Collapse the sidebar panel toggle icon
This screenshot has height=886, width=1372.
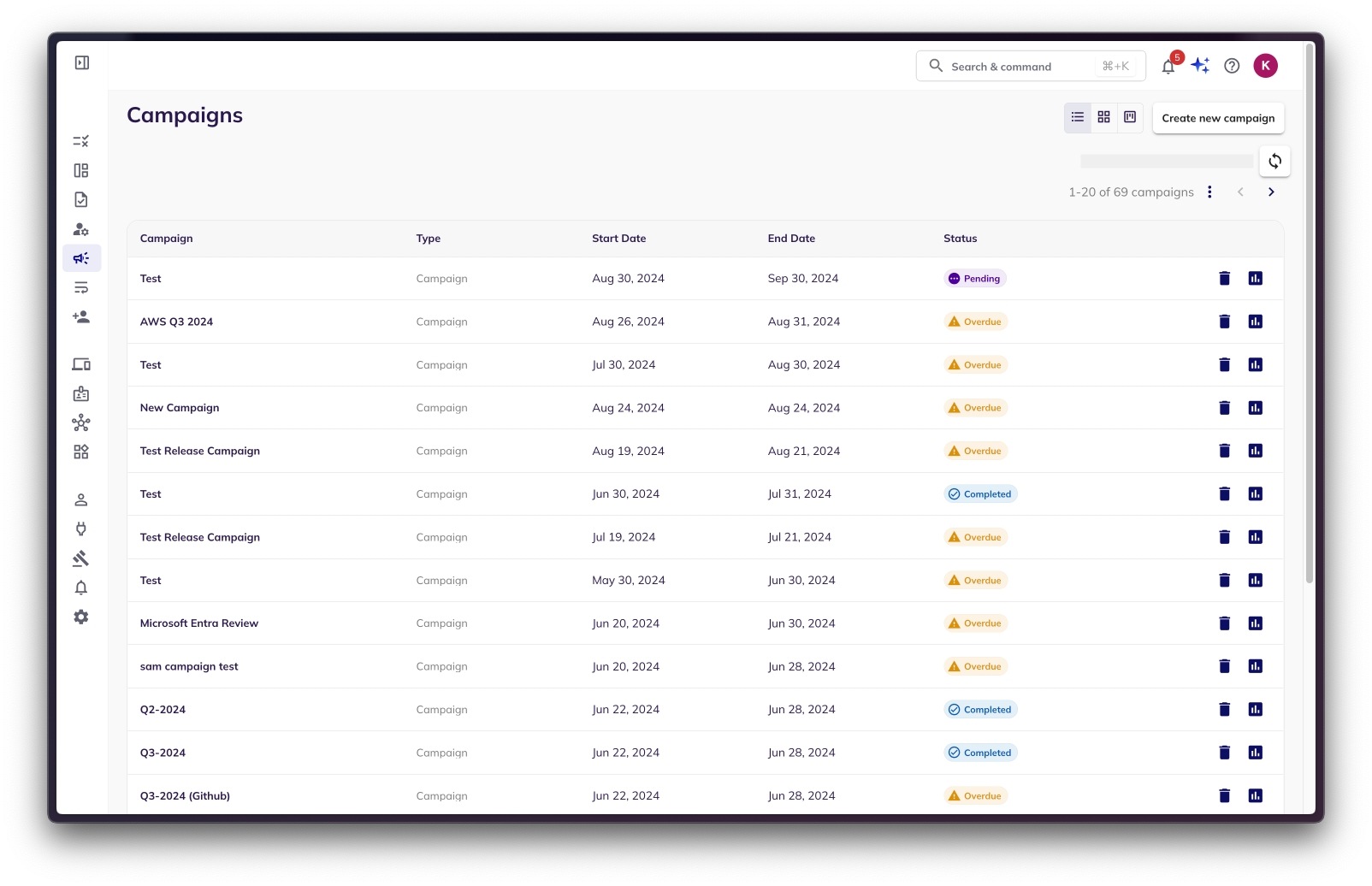[82, 62]
